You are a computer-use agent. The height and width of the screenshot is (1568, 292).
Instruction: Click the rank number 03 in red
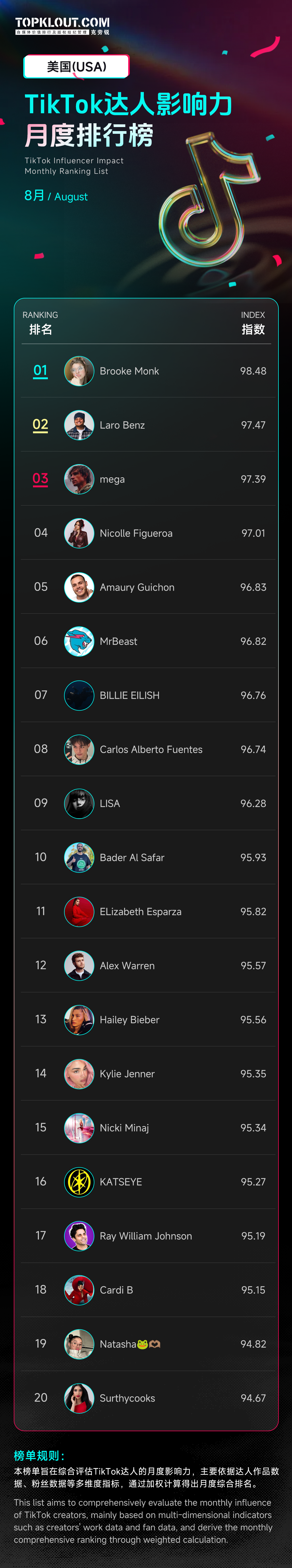point(40,479)
